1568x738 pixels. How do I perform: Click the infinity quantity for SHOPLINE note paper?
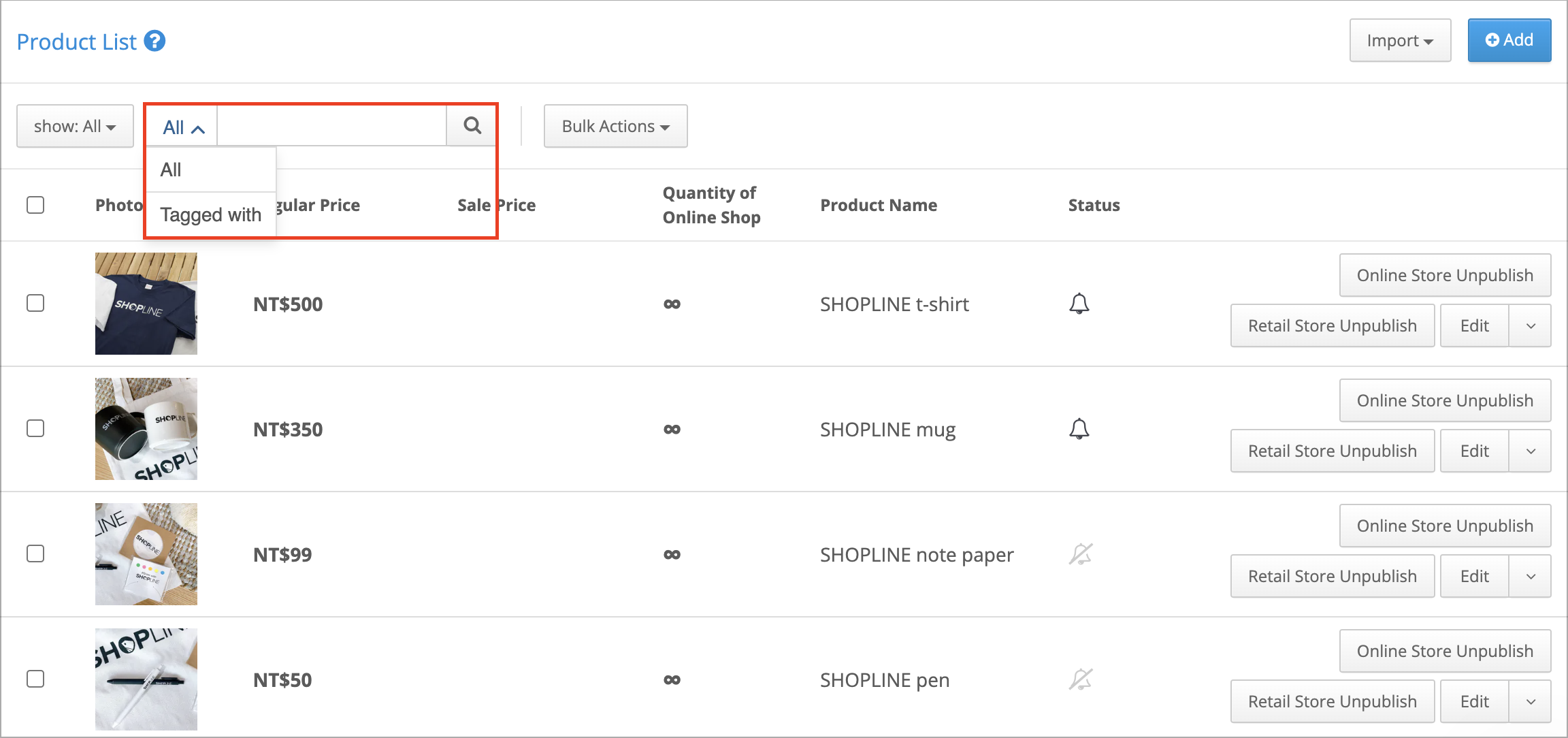pos(672,555)
